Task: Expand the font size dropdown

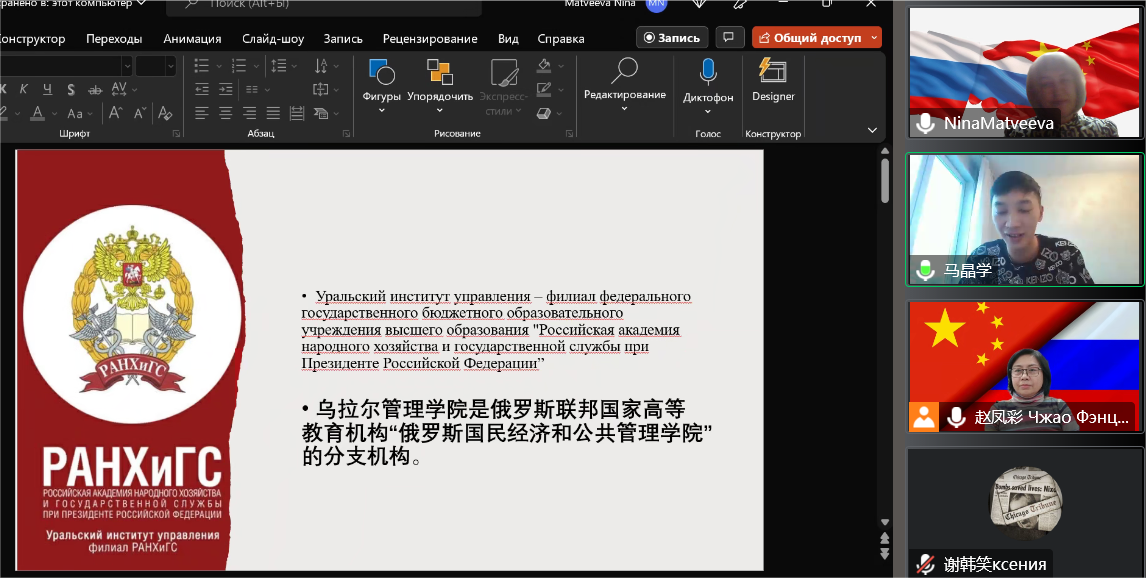Action: [170, 66]
